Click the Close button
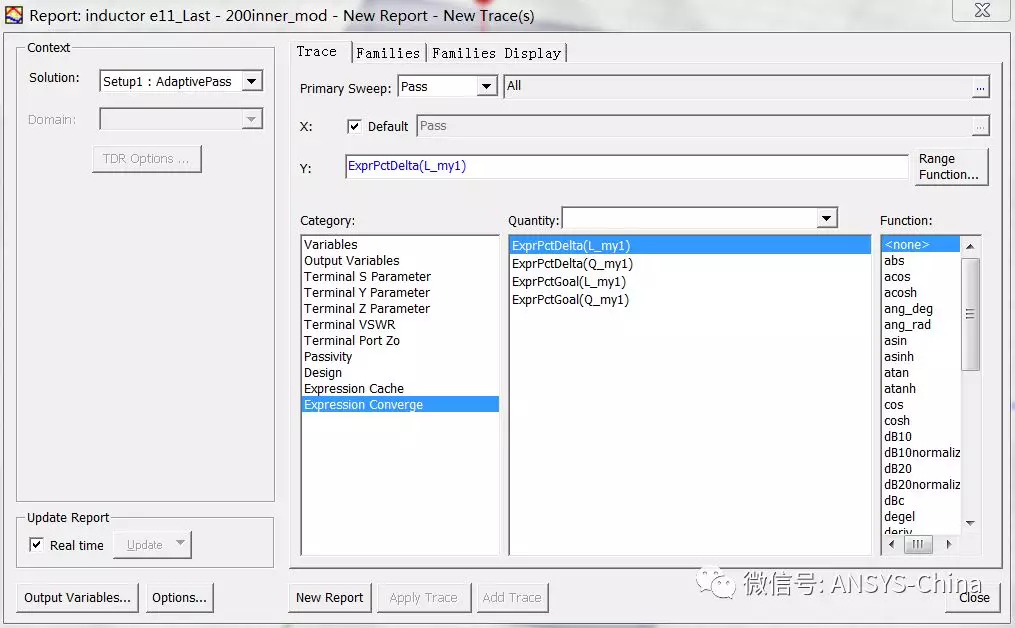 (x=974, y=598)
